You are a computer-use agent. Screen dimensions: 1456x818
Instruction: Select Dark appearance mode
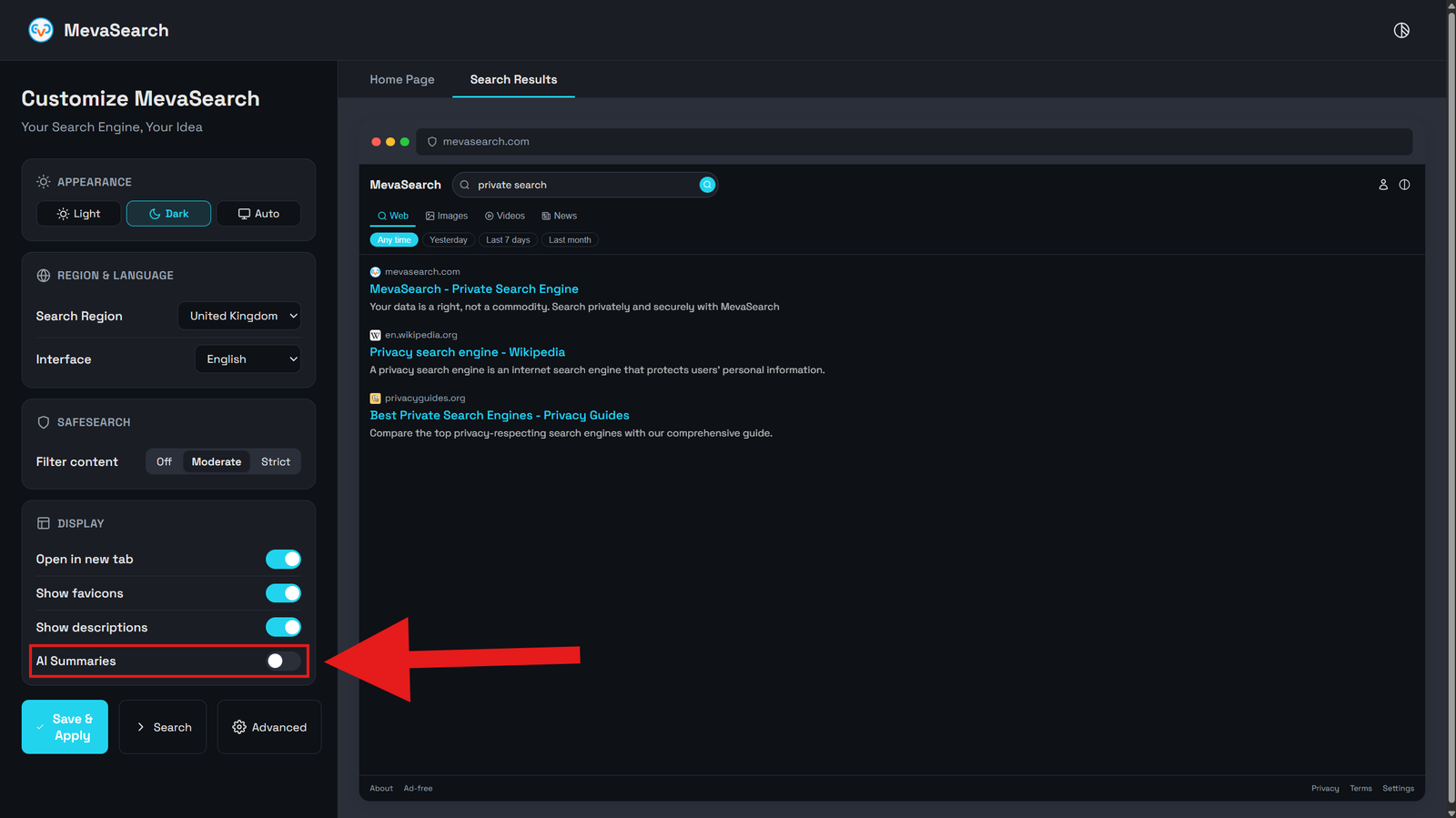click(x=168, y=214)
